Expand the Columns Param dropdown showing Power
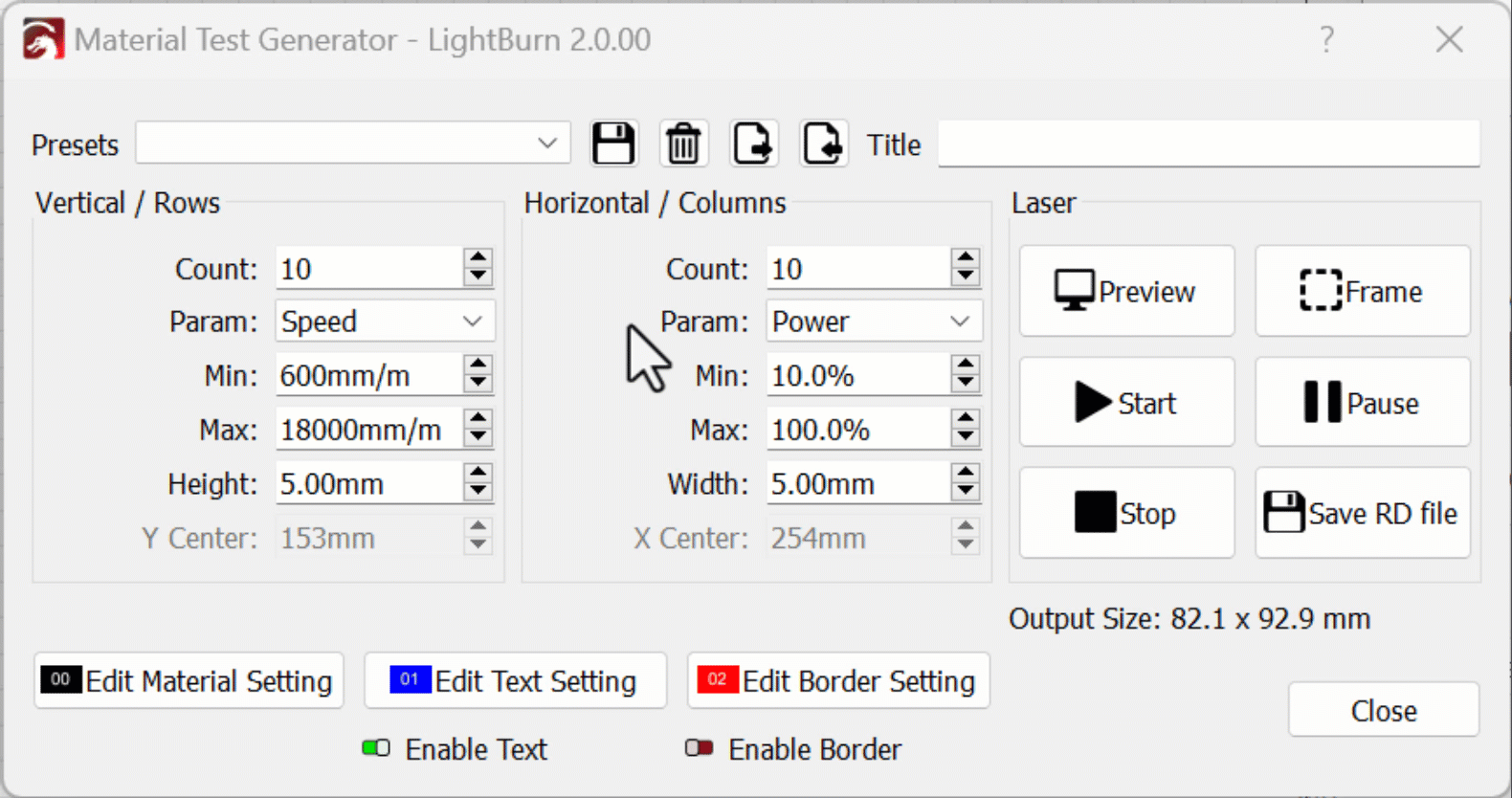Screen dimensions: 1512x798 [873, 321]
